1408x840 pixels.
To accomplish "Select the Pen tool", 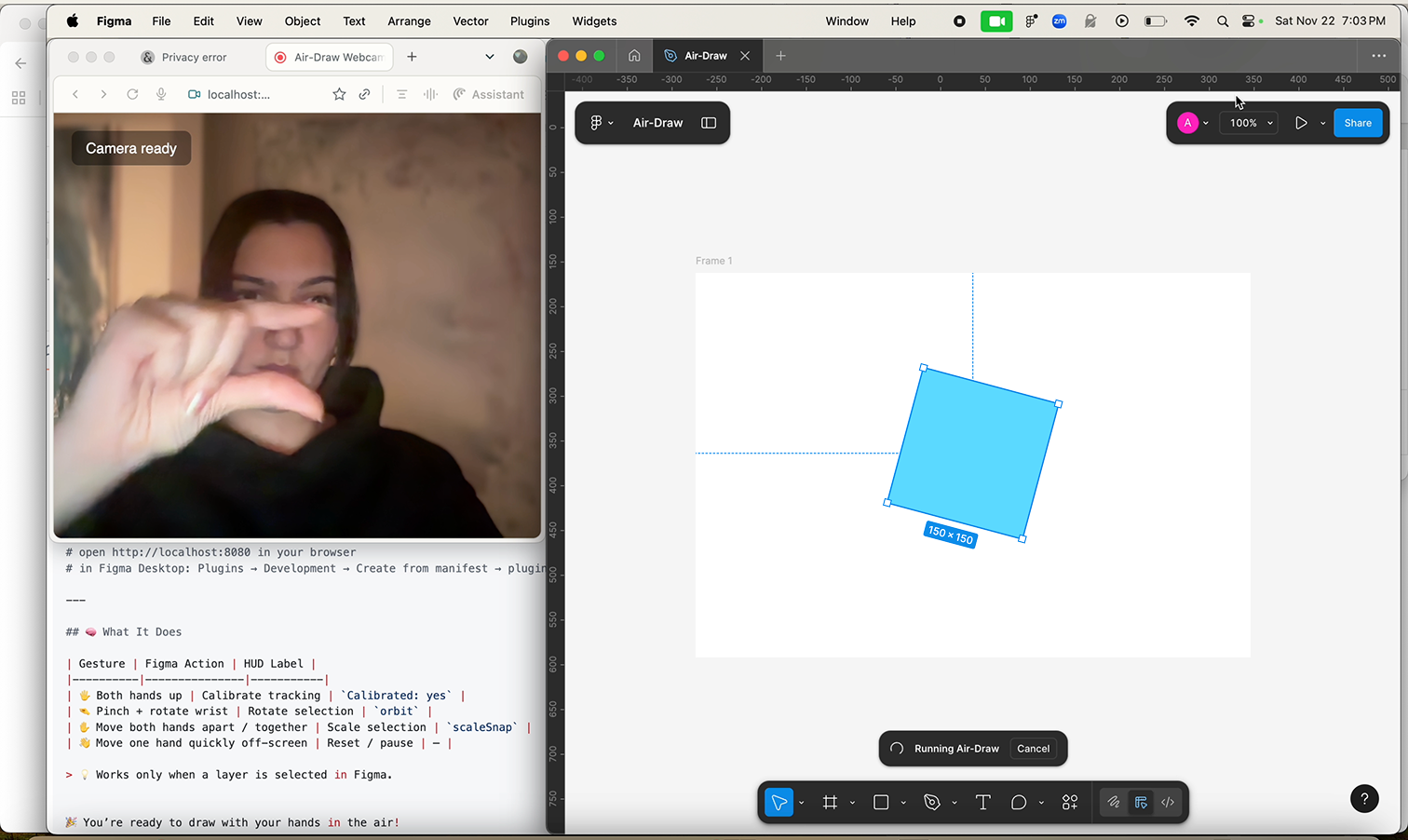I will tap(932, 802).
